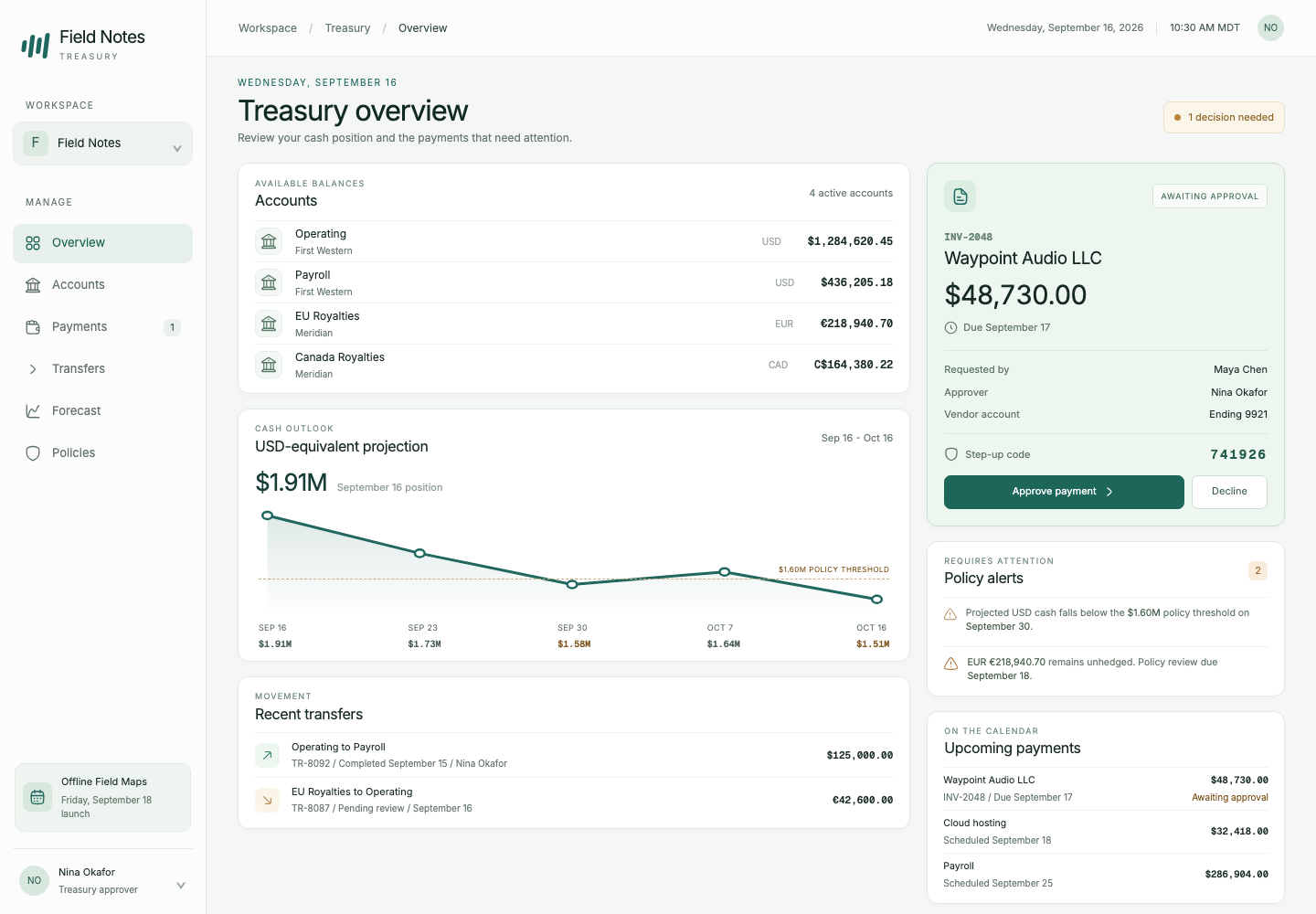
Task: Click the arrow icon for Operating to Payroll transfer
Action: [x=267, y=755]
